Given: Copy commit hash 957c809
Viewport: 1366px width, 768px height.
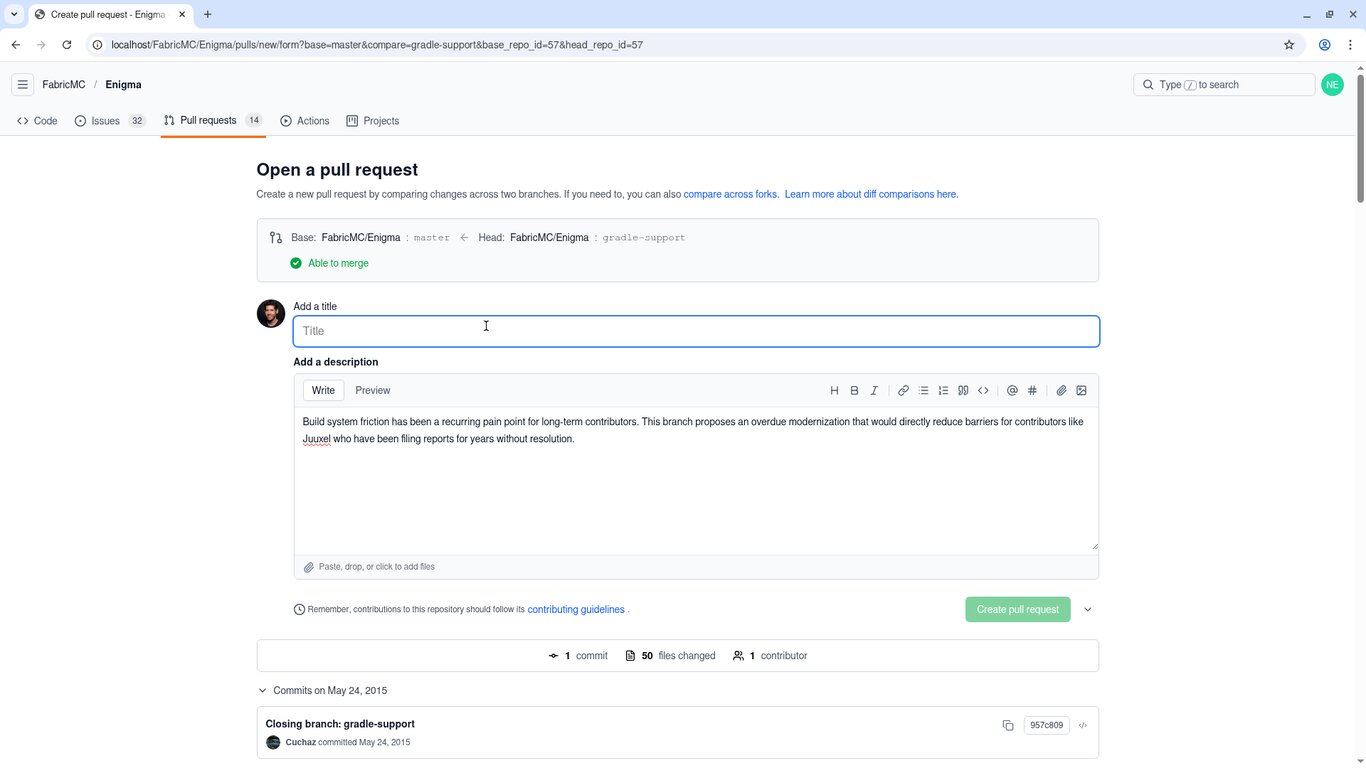Looking at the screenshot, I should pos(1008,725).
